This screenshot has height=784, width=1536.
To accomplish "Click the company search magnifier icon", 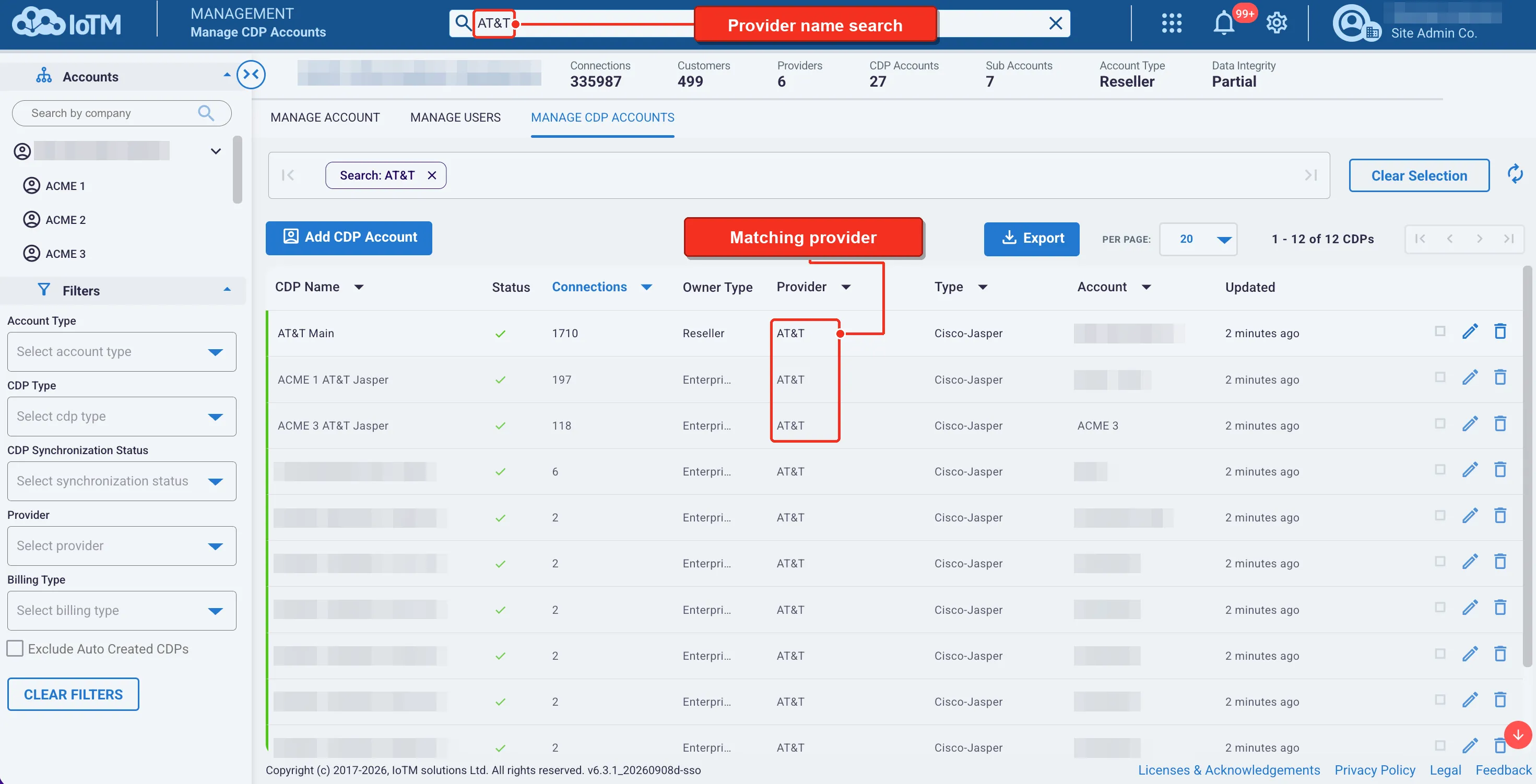I will click(x=206, y=113).
